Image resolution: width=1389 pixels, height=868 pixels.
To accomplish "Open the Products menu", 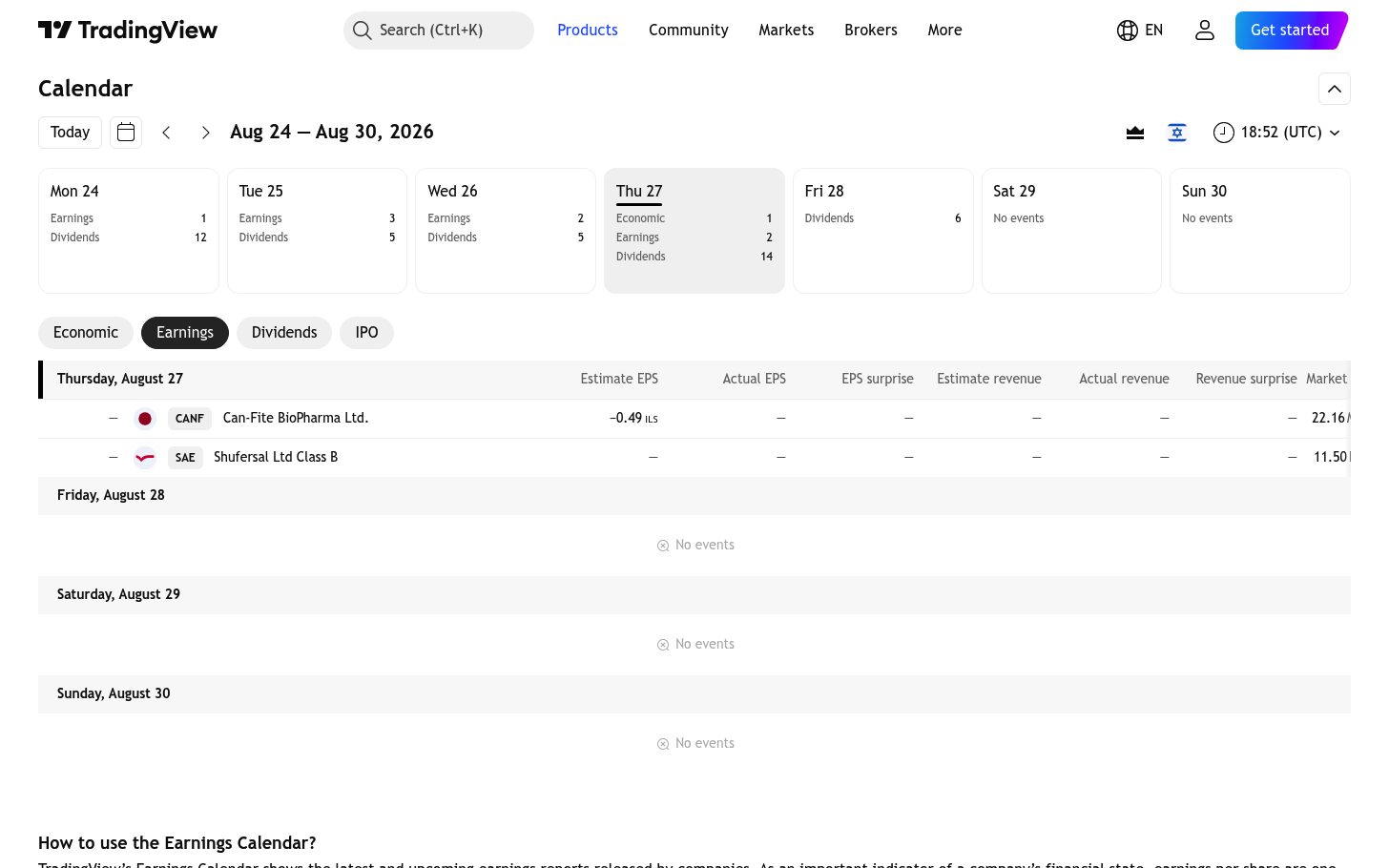I will click(588, 31).
